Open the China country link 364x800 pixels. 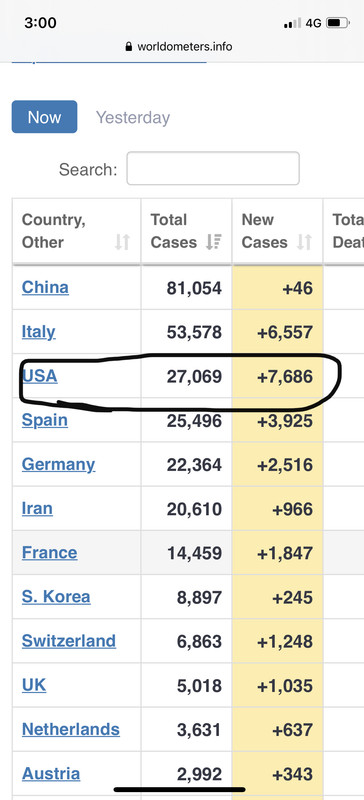[45, 287]
